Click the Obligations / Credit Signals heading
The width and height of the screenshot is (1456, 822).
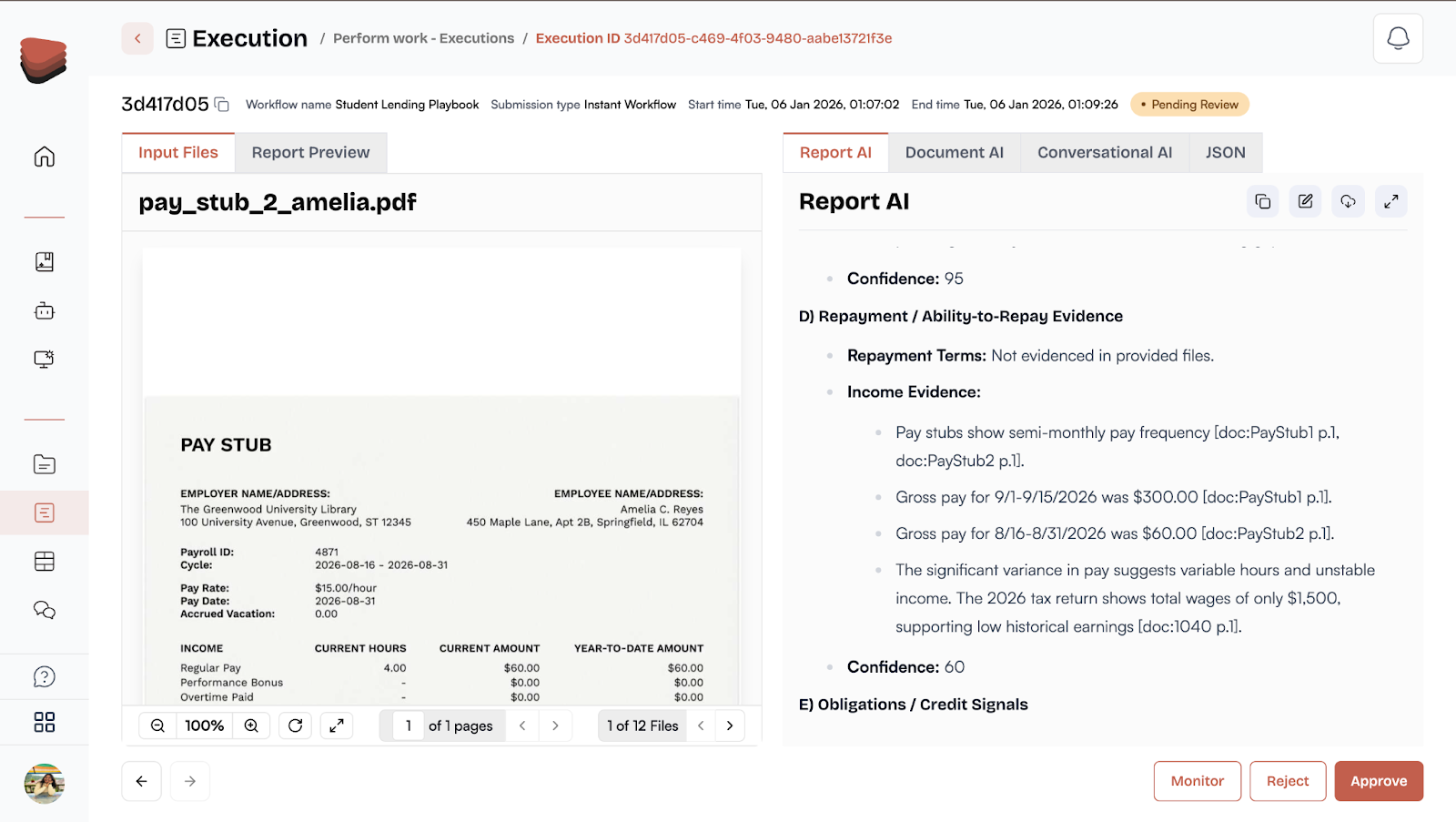914,705
